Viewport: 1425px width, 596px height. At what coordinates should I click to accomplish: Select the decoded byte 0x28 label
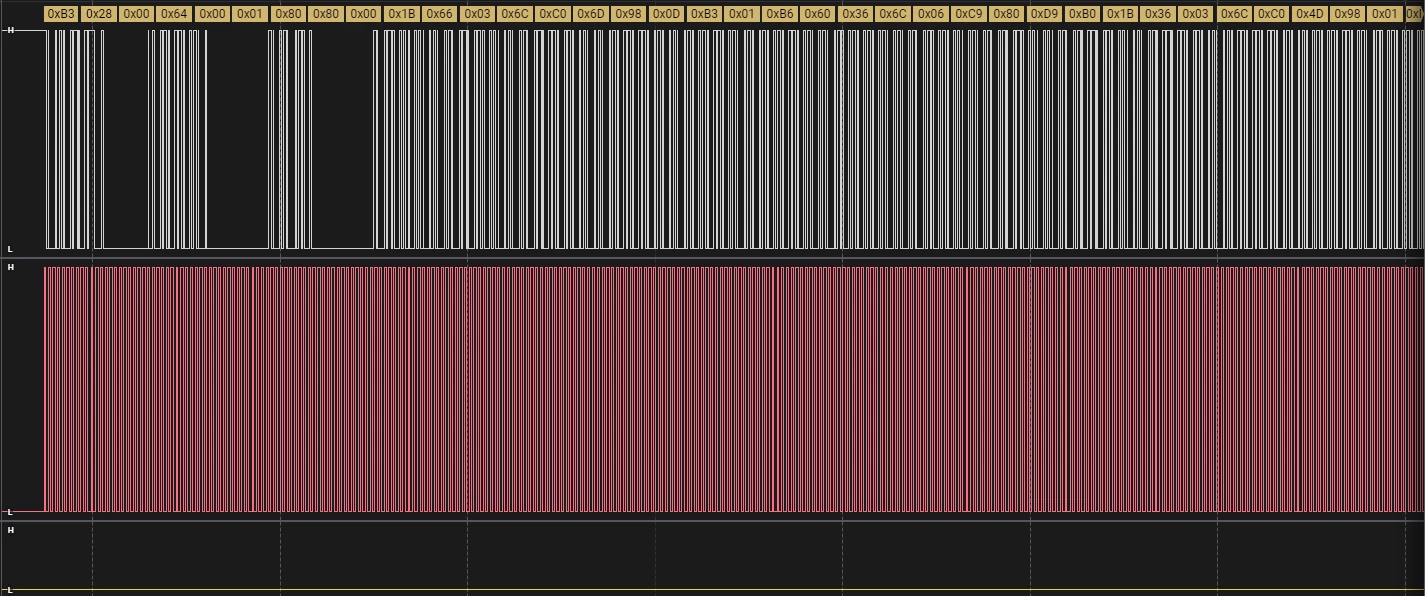[x=99, y=14]
